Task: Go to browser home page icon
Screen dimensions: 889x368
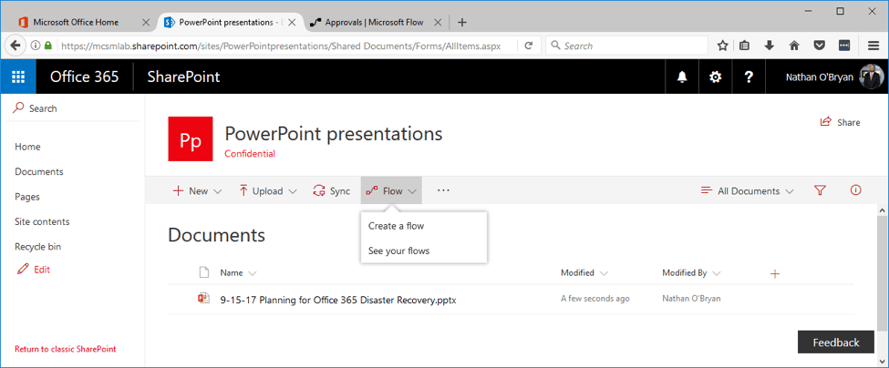Action: click(794, 46)
